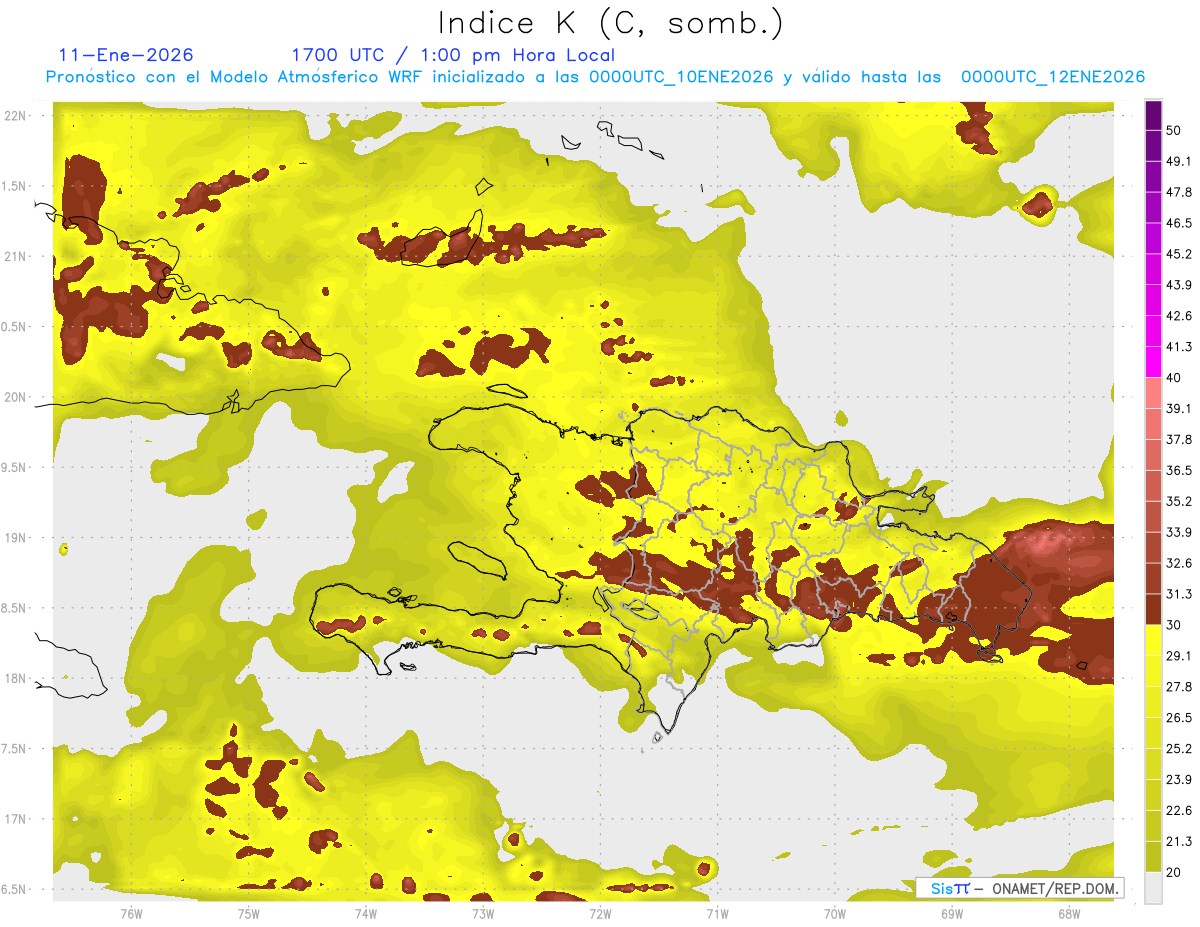
Task: Click the dark purple colorbar segment above 50
Action: 1153,115
